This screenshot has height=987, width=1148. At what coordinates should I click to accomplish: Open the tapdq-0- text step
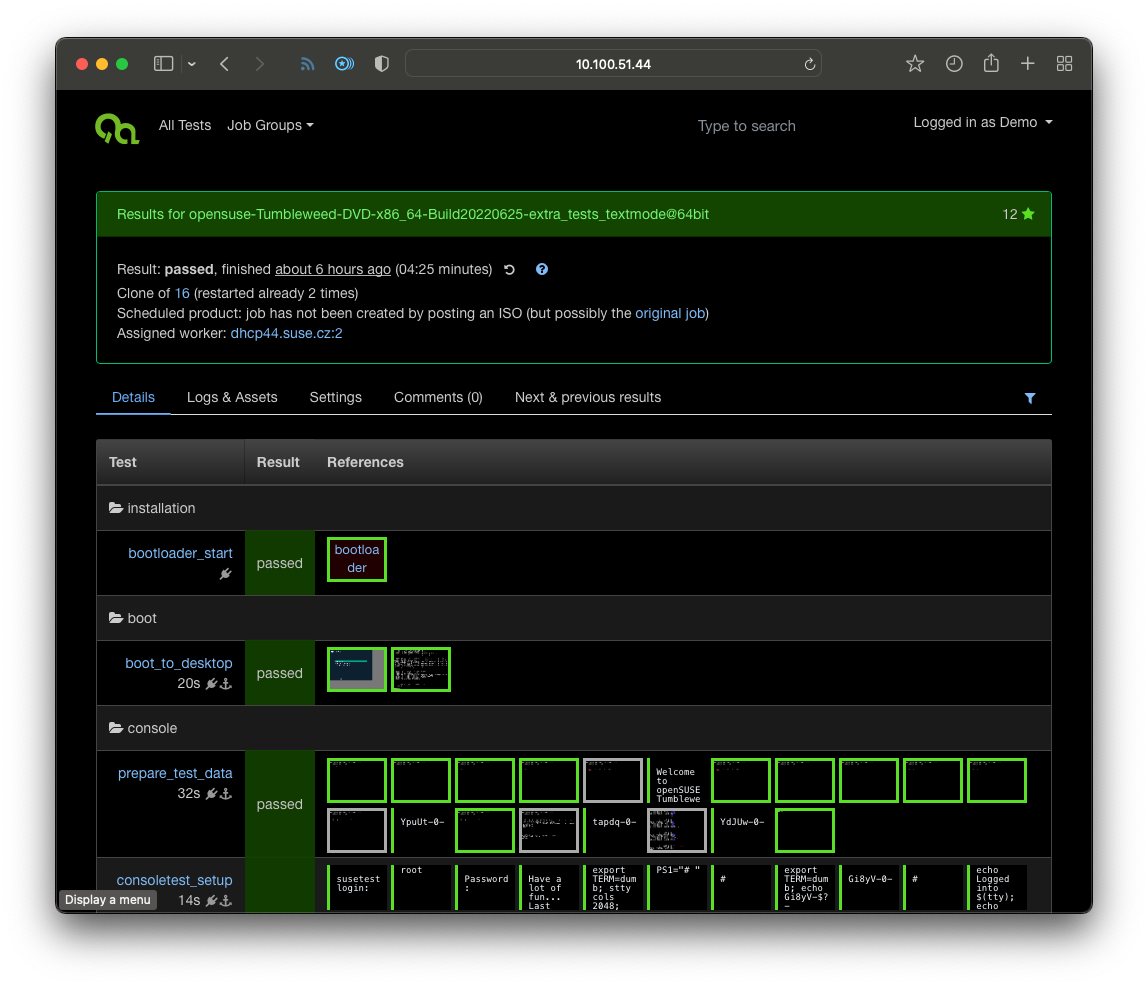(x=614, y=830)
